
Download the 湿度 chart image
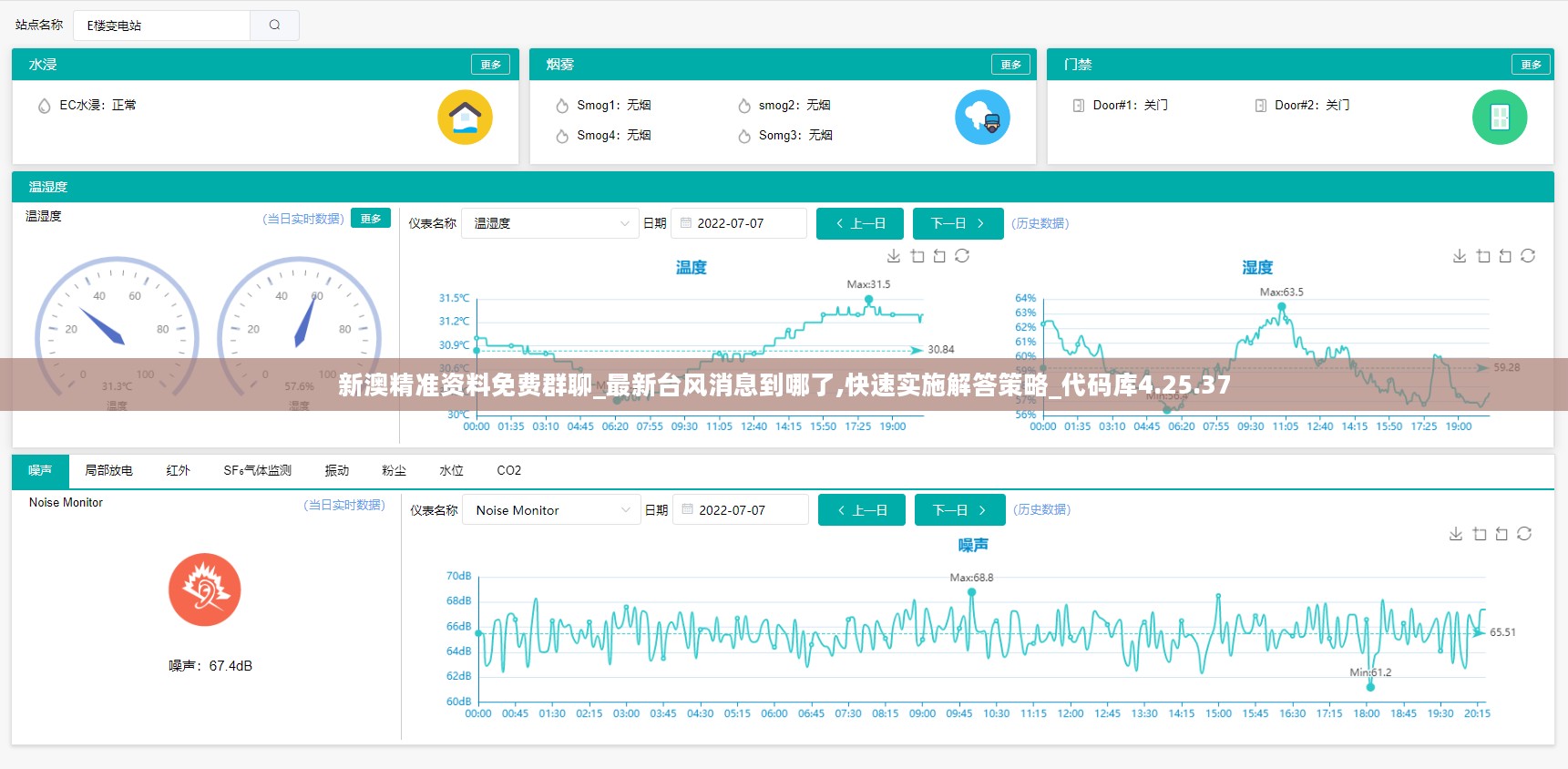point(1460,256)
